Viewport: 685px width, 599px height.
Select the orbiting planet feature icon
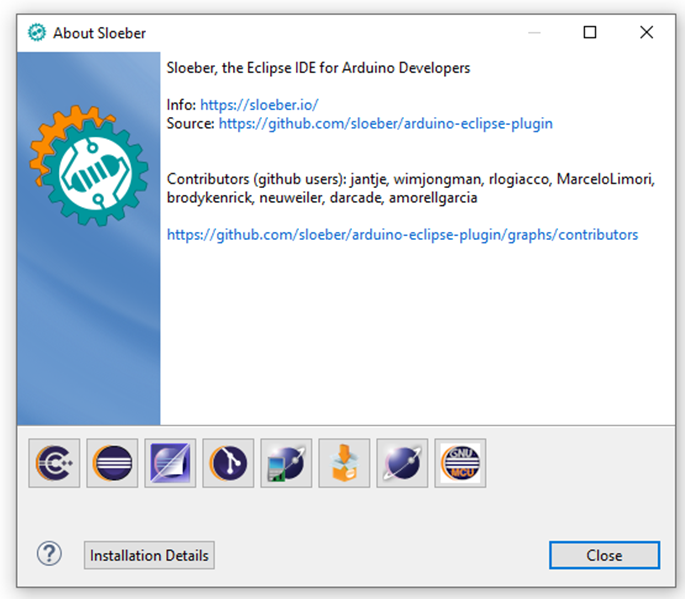point(402,463)
